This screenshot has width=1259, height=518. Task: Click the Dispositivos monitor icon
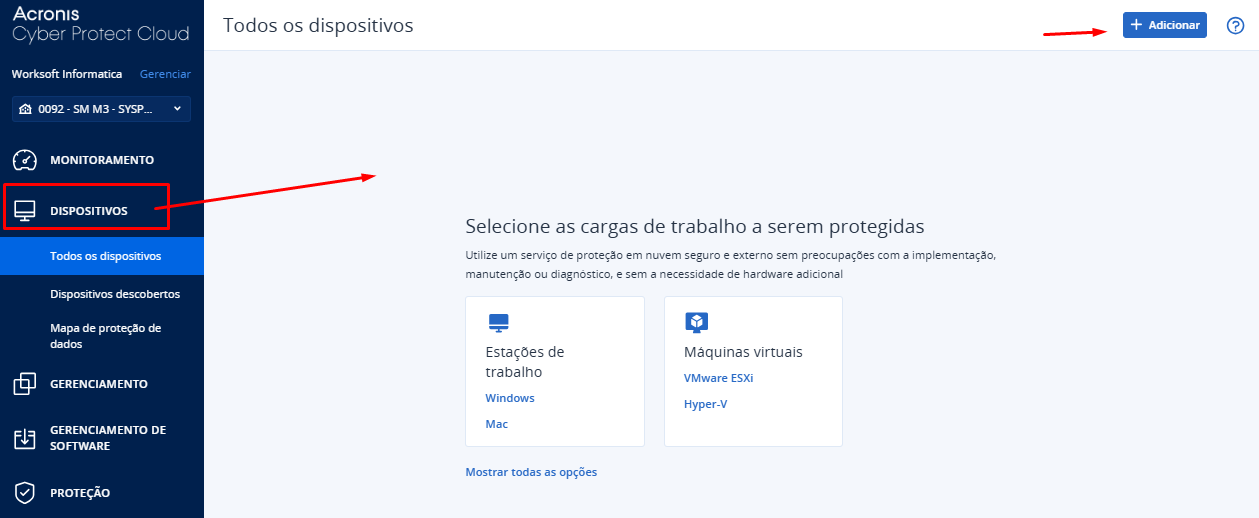pyautogui.click(x=25, y=211)
